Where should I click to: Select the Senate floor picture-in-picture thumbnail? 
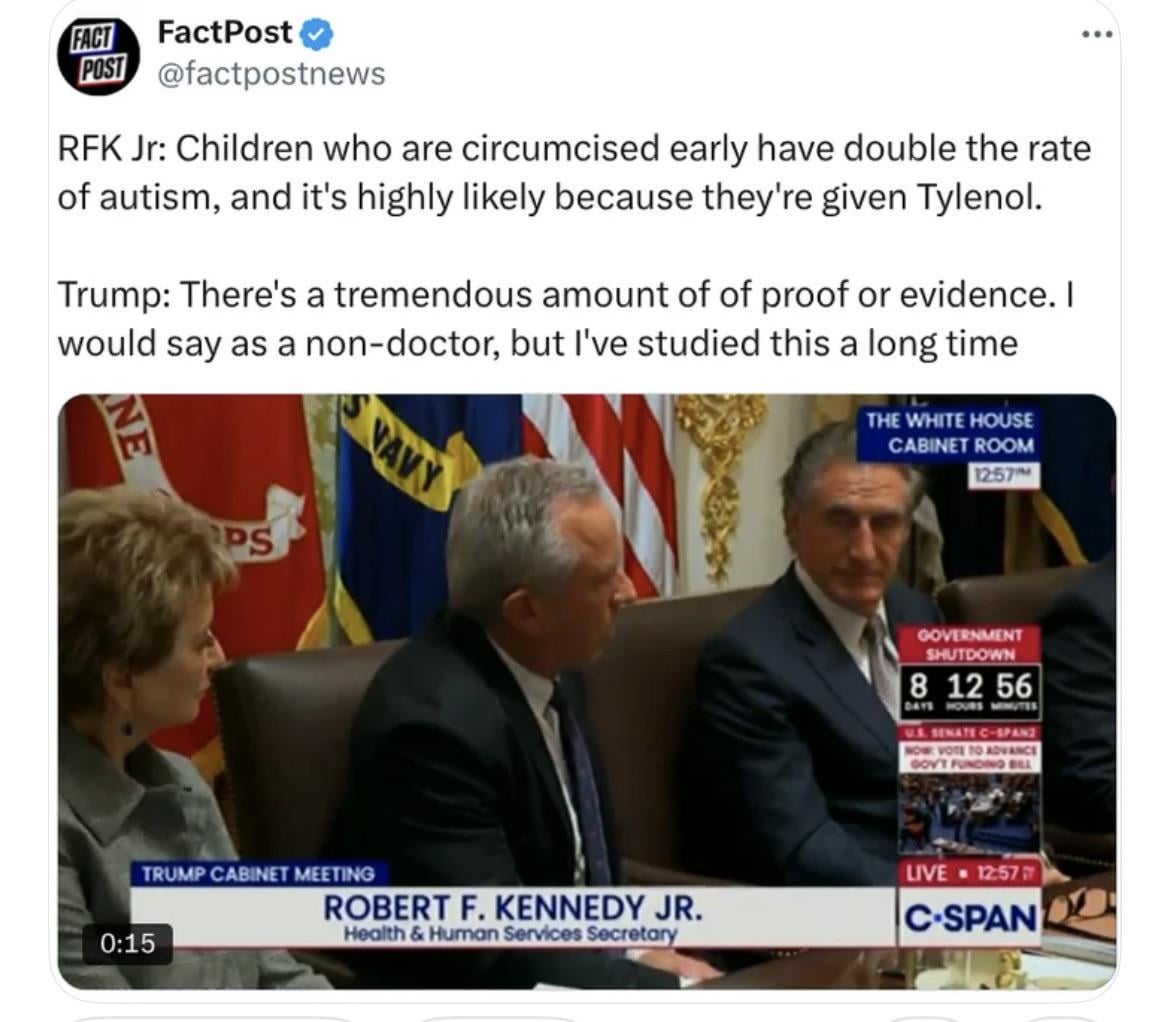[x=969, y=813]
